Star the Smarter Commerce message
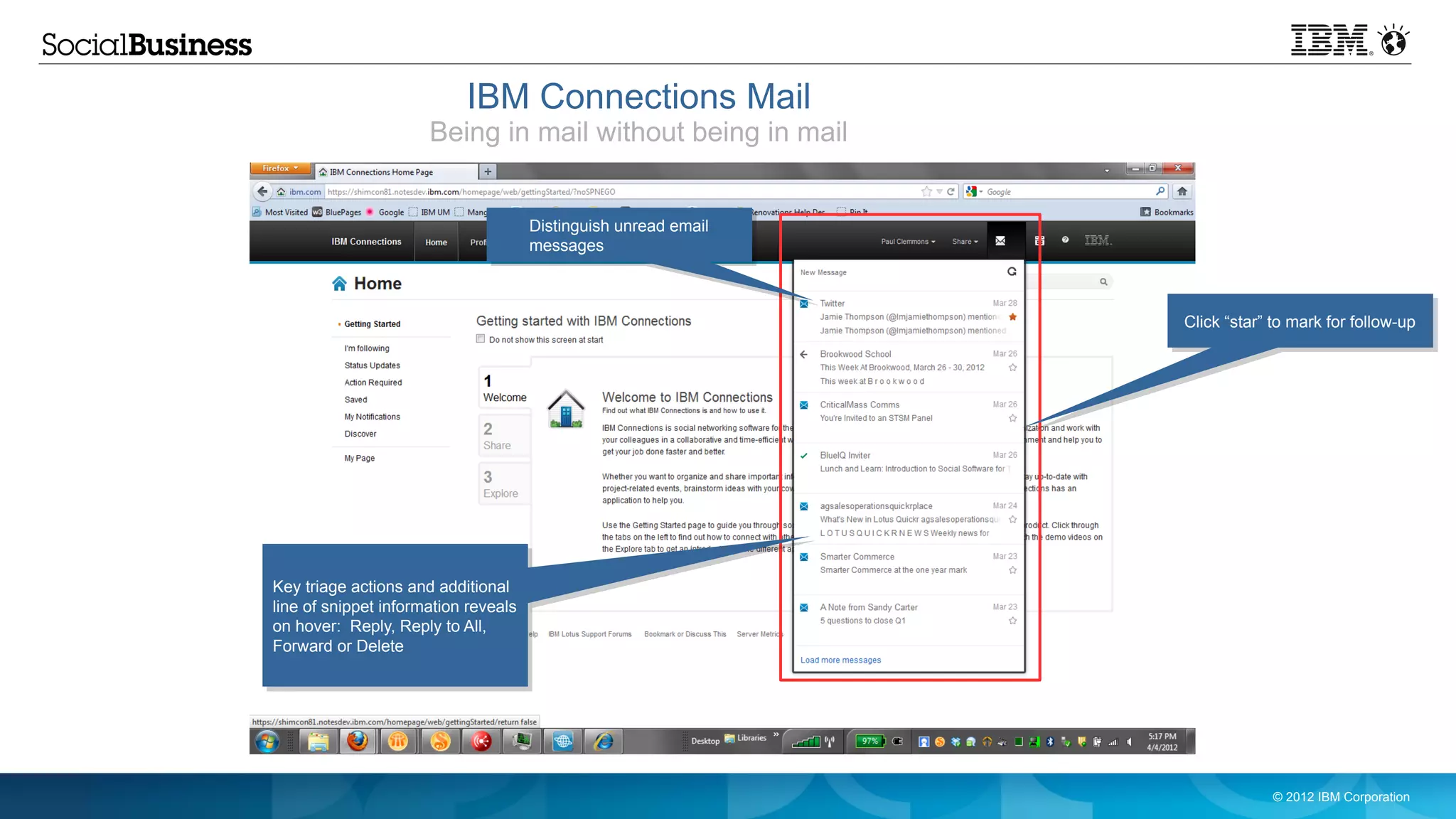1456x819 pixels. (x=1012, y=570)
